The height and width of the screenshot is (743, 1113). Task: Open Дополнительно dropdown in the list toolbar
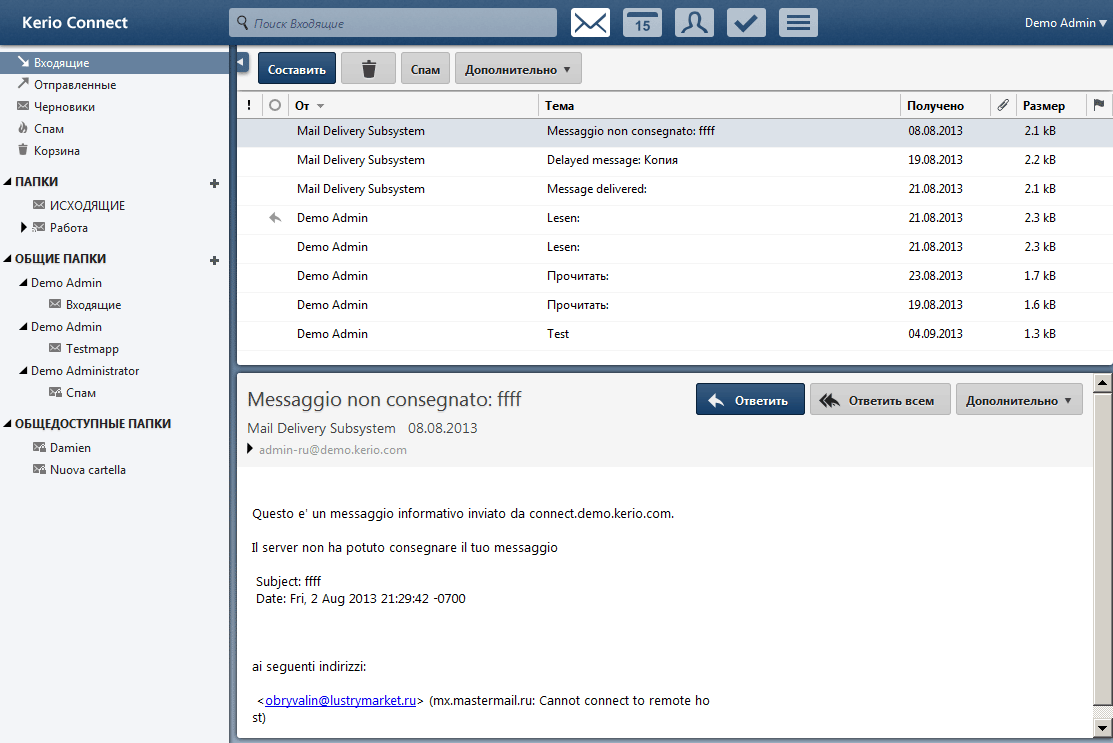[517, 69]
